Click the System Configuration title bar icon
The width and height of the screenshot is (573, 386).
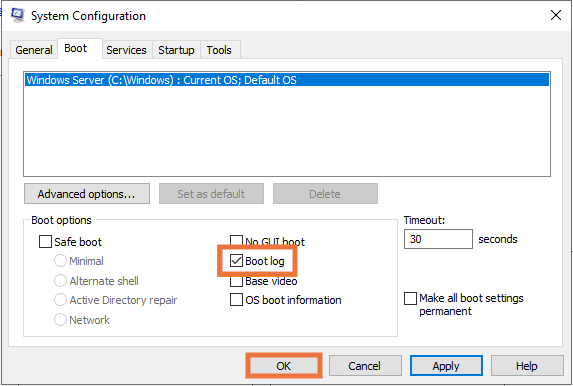coord(17,15)
